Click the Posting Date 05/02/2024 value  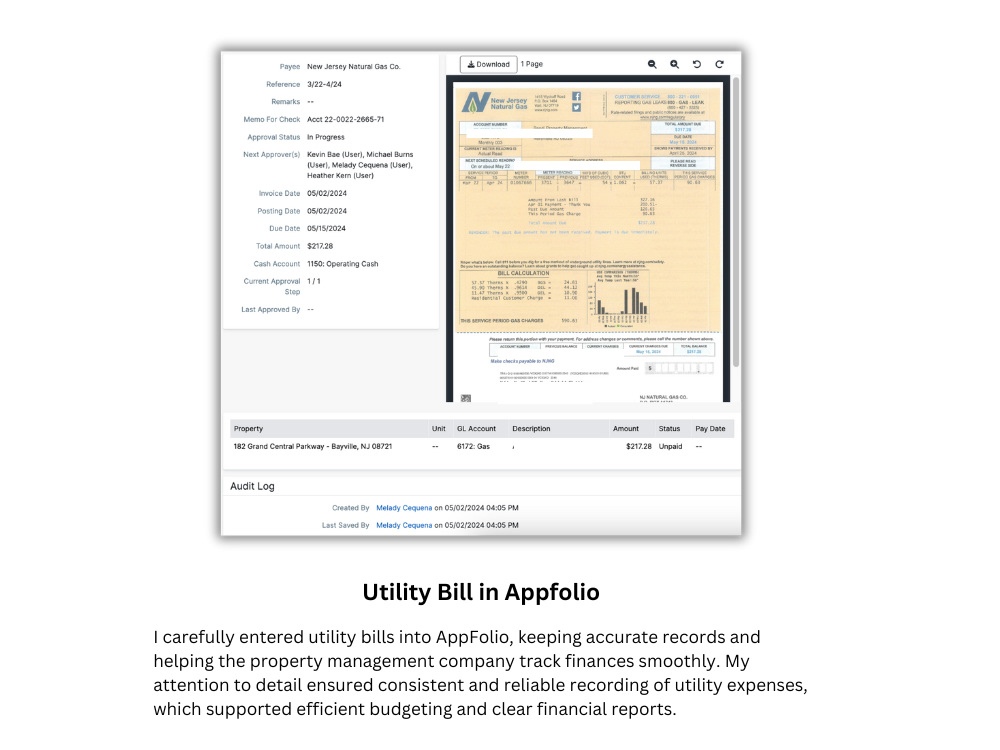(x=327, y=211)
